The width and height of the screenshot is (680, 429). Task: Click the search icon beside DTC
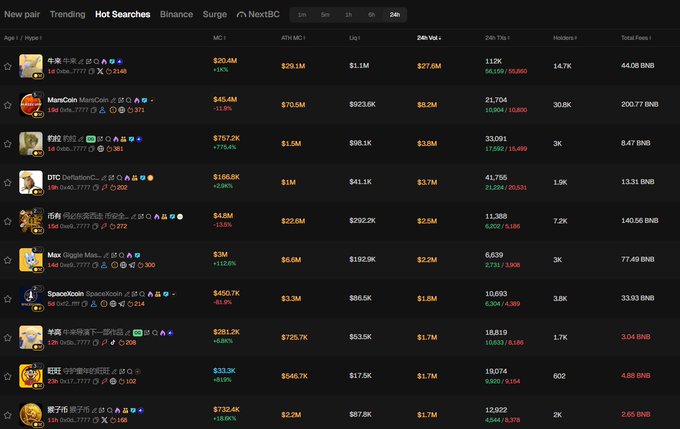click(119, 178)
